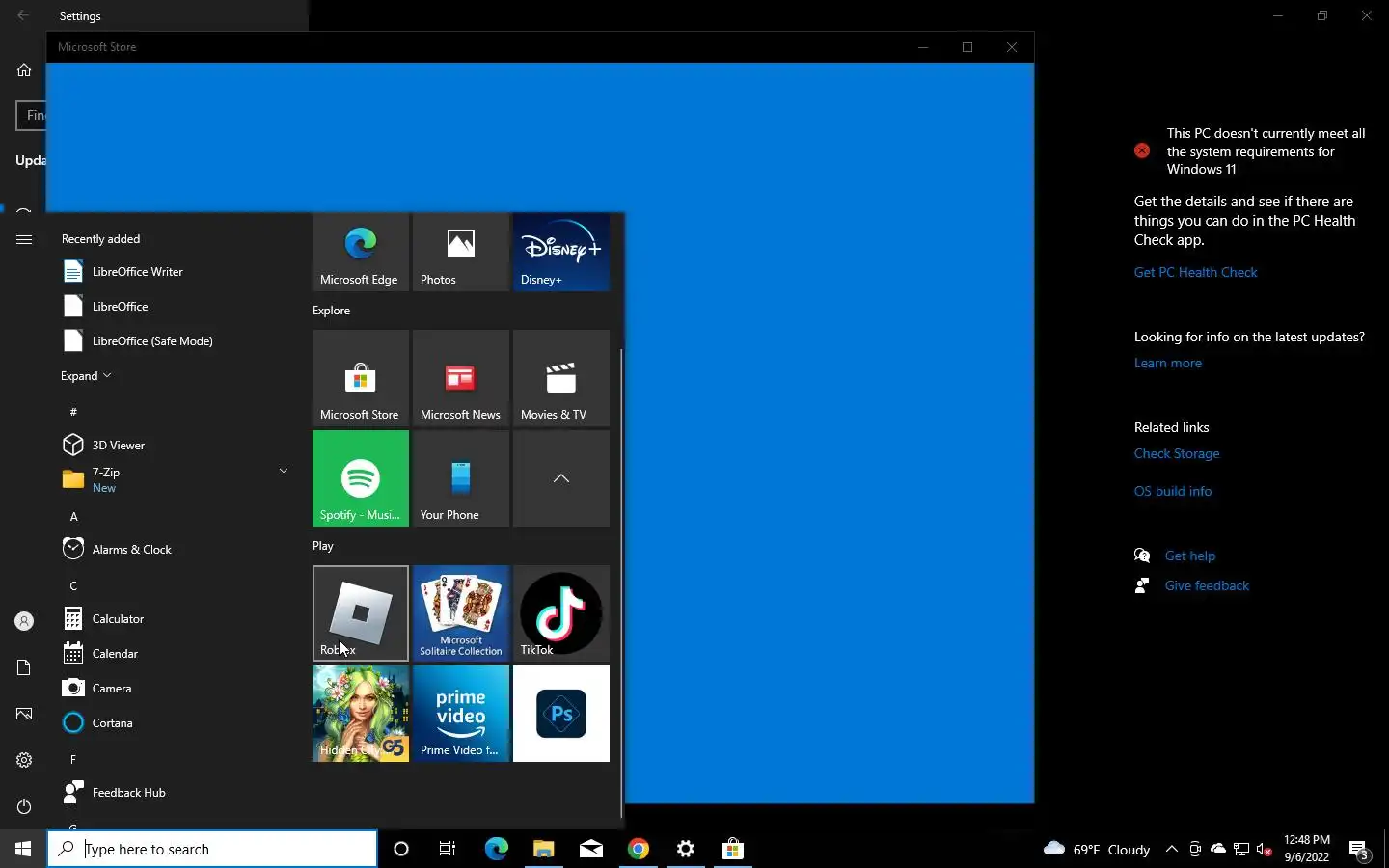Launch the Disney+ tile
The width and height of the screenshot is (1389, 868).
(x=561, y=252)
